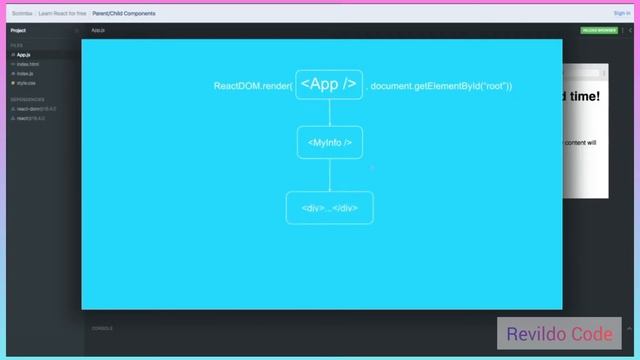
Task: Click the FILES section label
Action: (17, 45)
